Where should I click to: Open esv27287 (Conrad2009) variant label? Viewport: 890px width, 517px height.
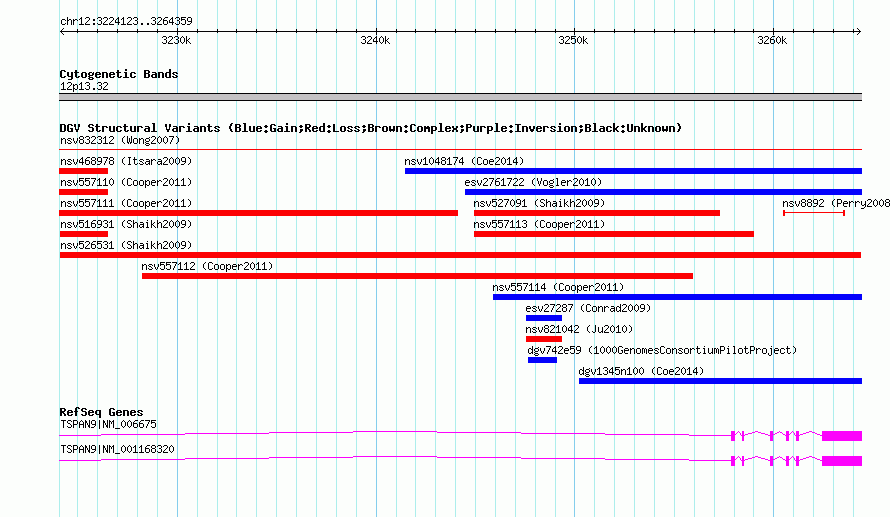click(x=588, y=308)
